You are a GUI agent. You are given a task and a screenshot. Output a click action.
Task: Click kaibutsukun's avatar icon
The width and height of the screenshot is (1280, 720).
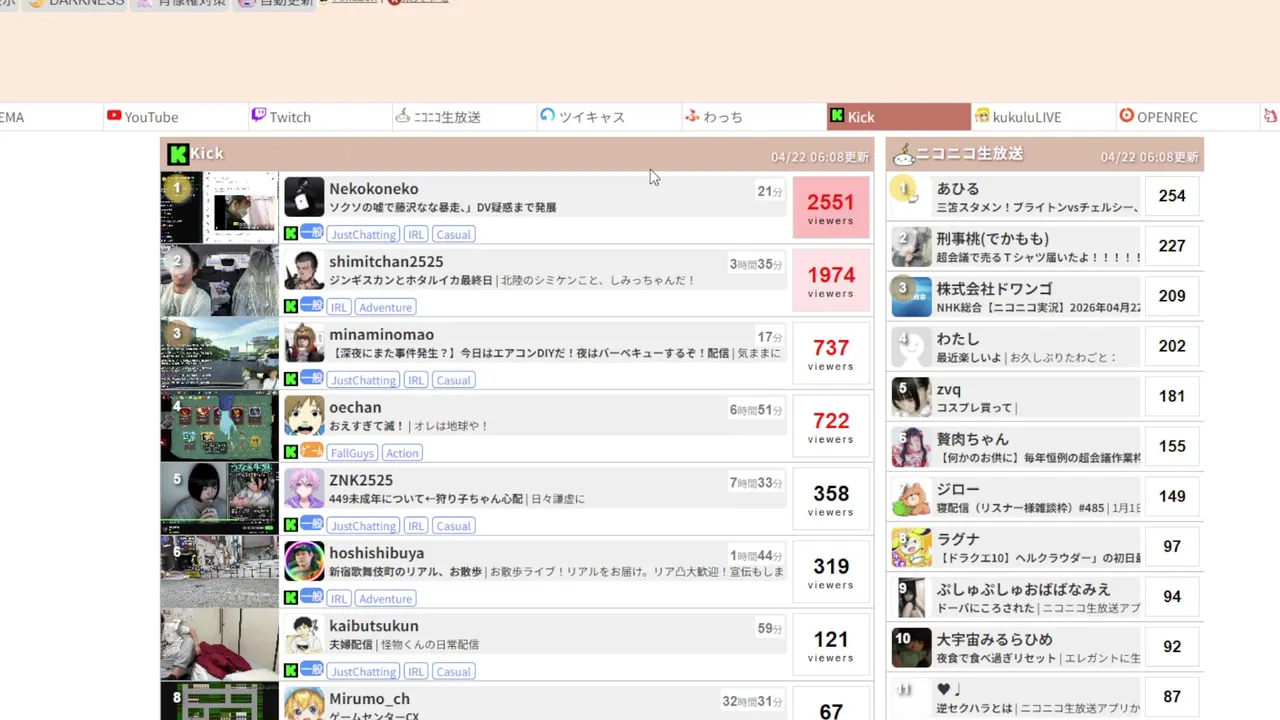click(x=304, y=635)
